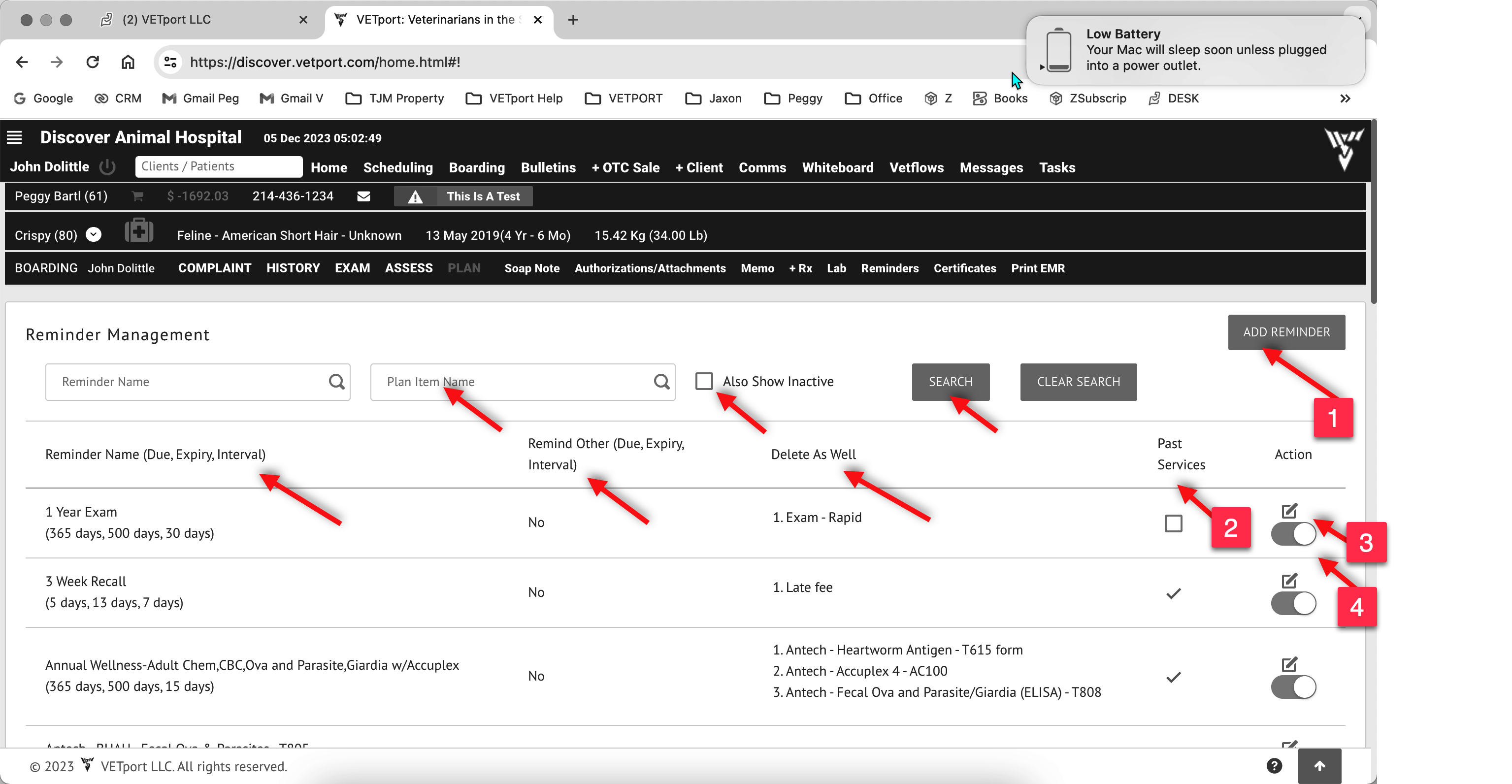Click the browser address bar URL
The width and height of the screenshot is (1512, 784).
point(325,62)
